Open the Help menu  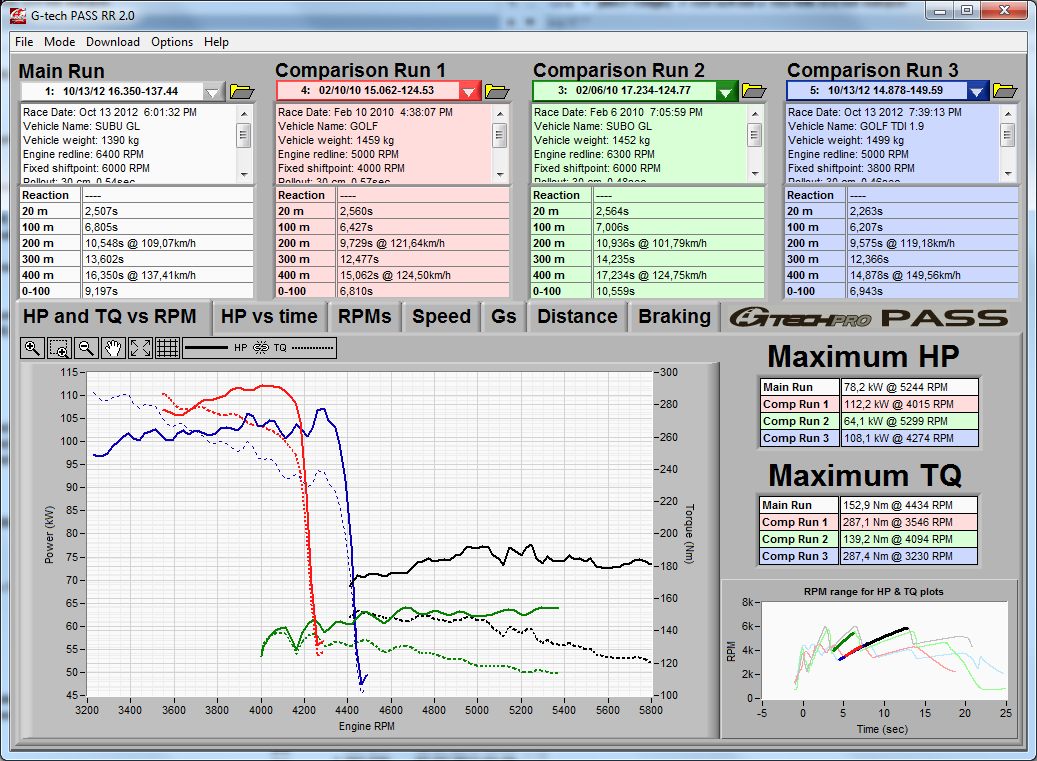coord(216,42)
